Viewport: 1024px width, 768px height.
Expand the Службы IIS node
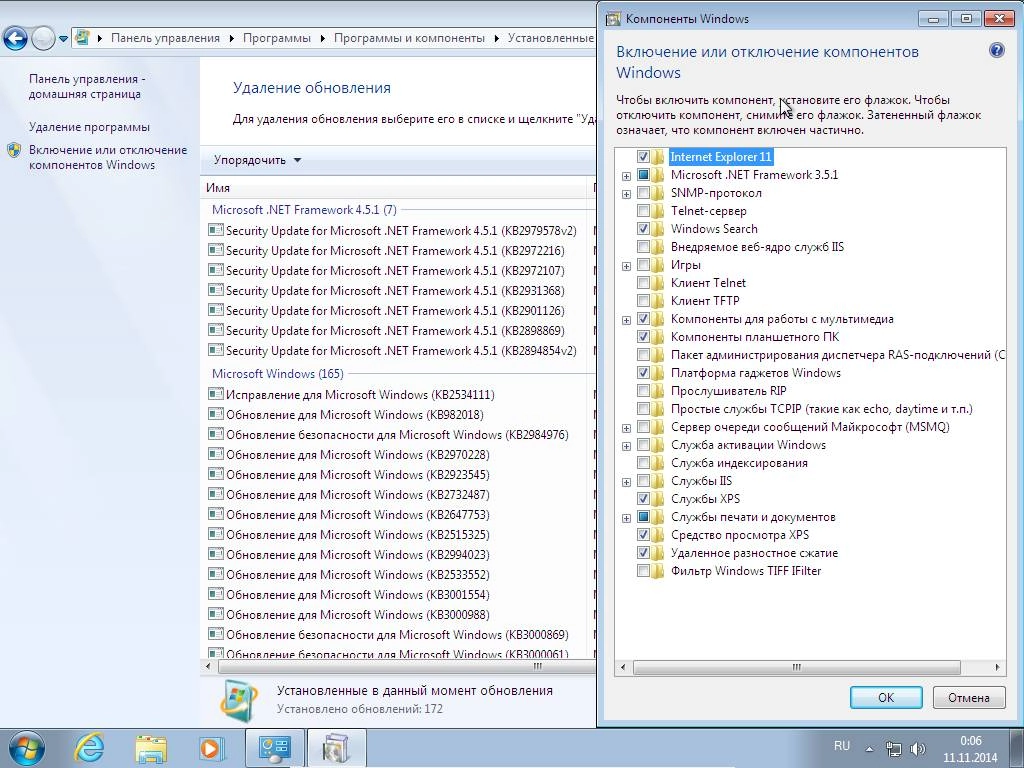626,482
